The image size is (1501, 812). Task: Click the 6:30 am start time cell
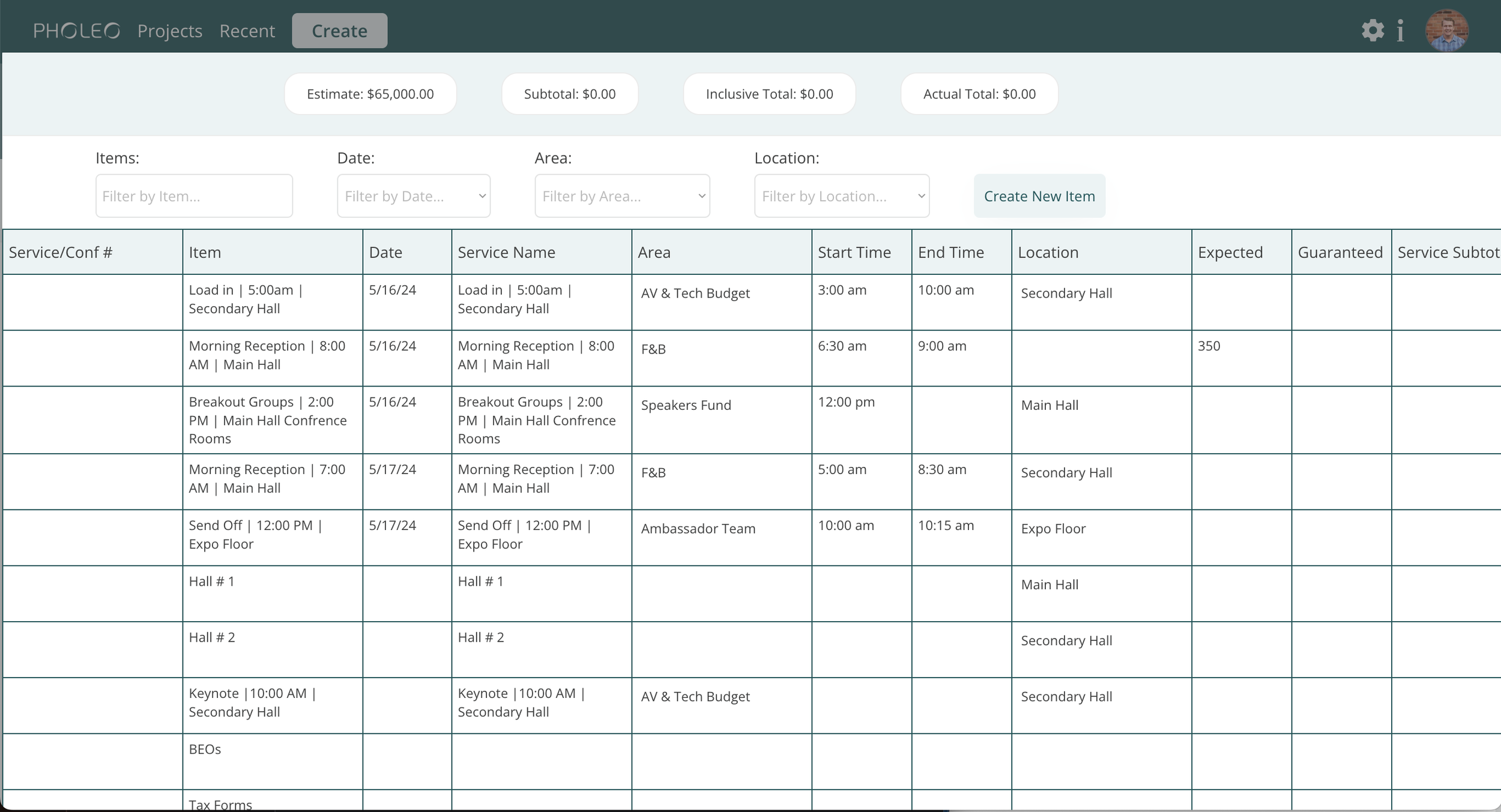(x=862, y=358)
